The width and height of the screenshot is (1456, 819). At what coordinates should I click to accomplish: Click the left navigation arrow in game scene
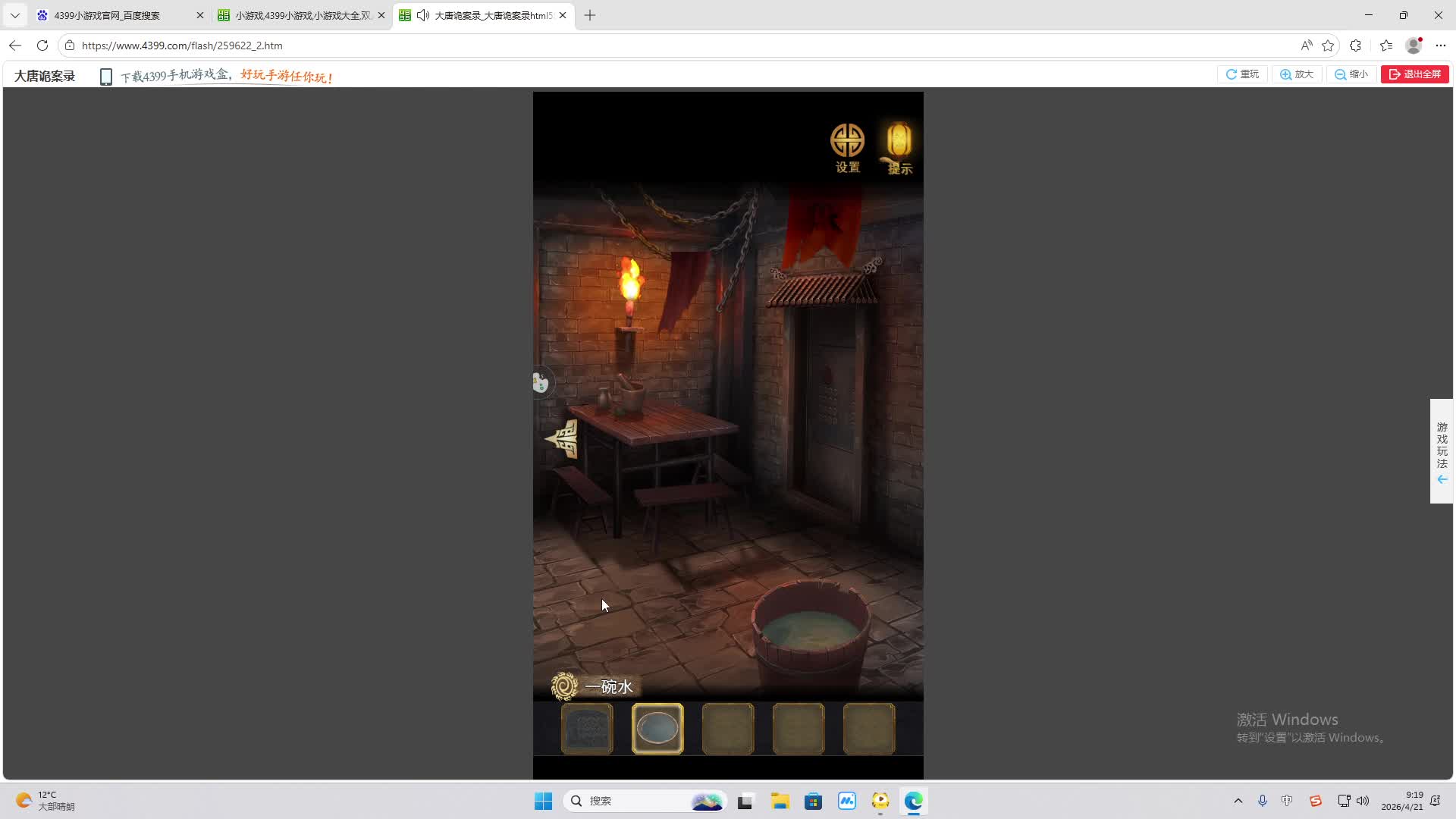click(562, 438)
